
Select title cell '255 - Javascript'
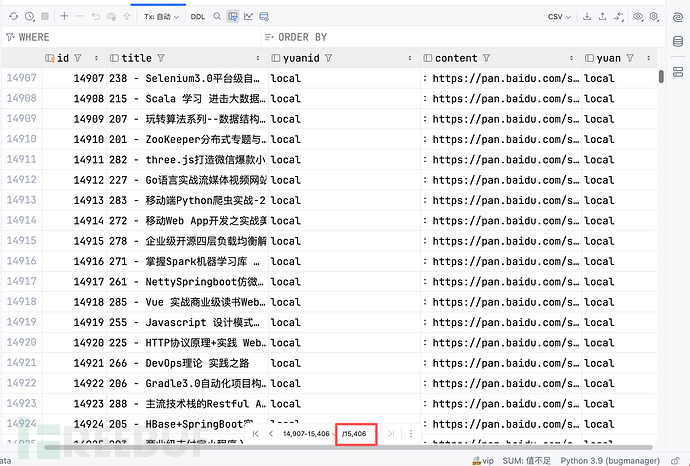(187, 323)
